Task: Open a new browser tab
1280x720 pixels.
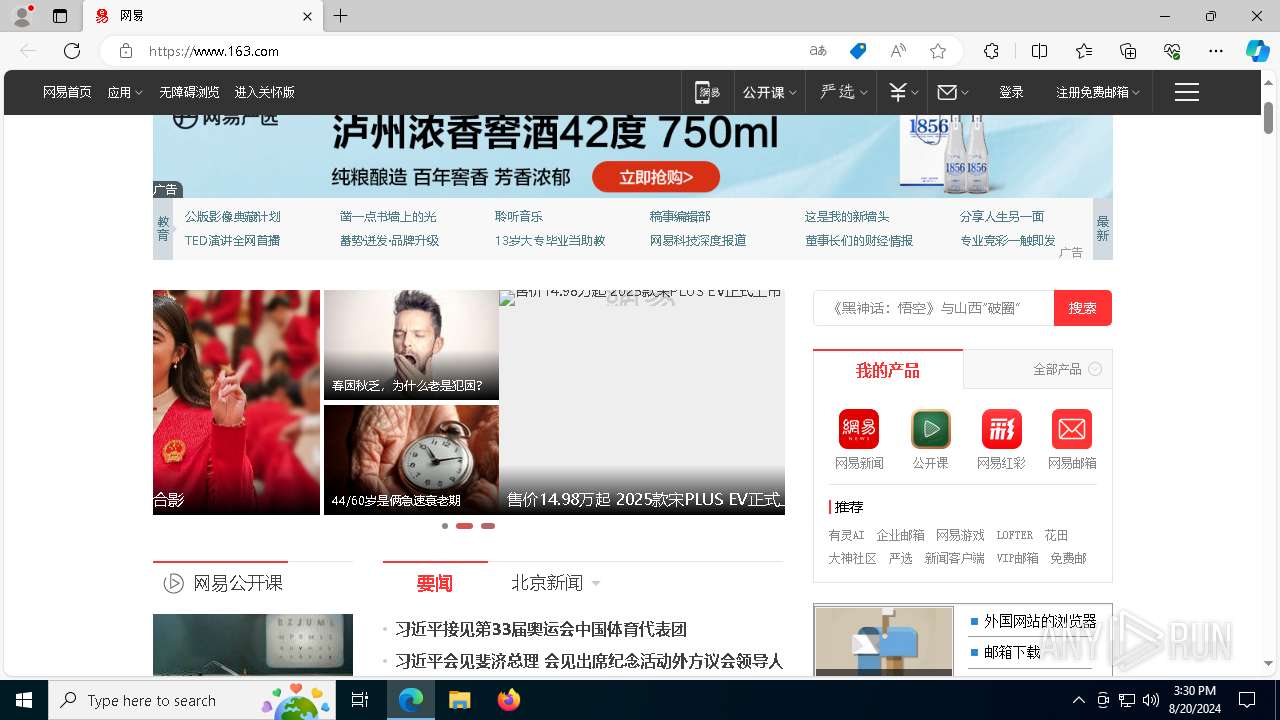Action: [x=341, y=16]
